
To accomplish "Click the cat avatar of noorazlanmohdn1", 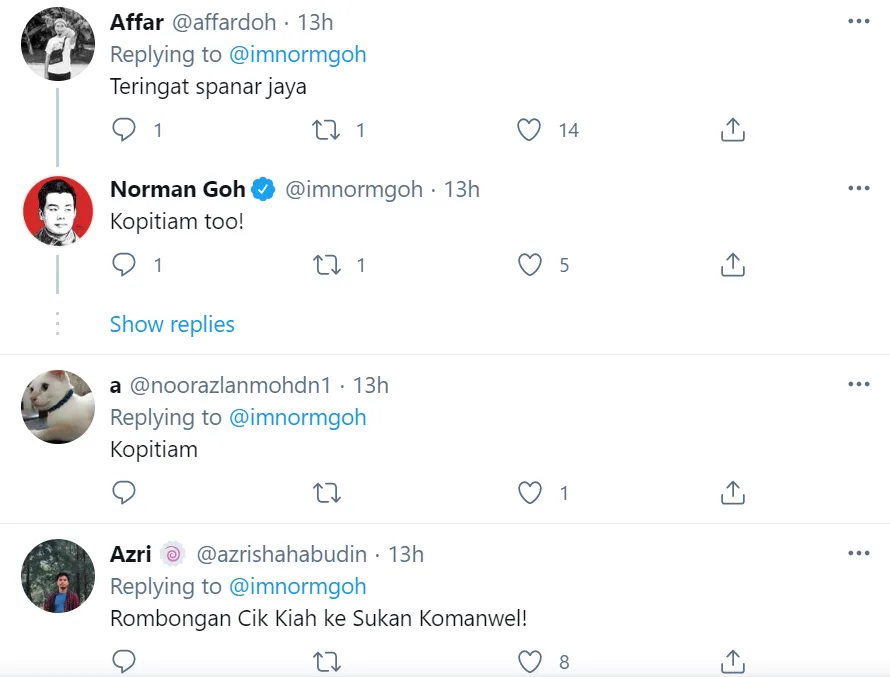I will point(58,406).
